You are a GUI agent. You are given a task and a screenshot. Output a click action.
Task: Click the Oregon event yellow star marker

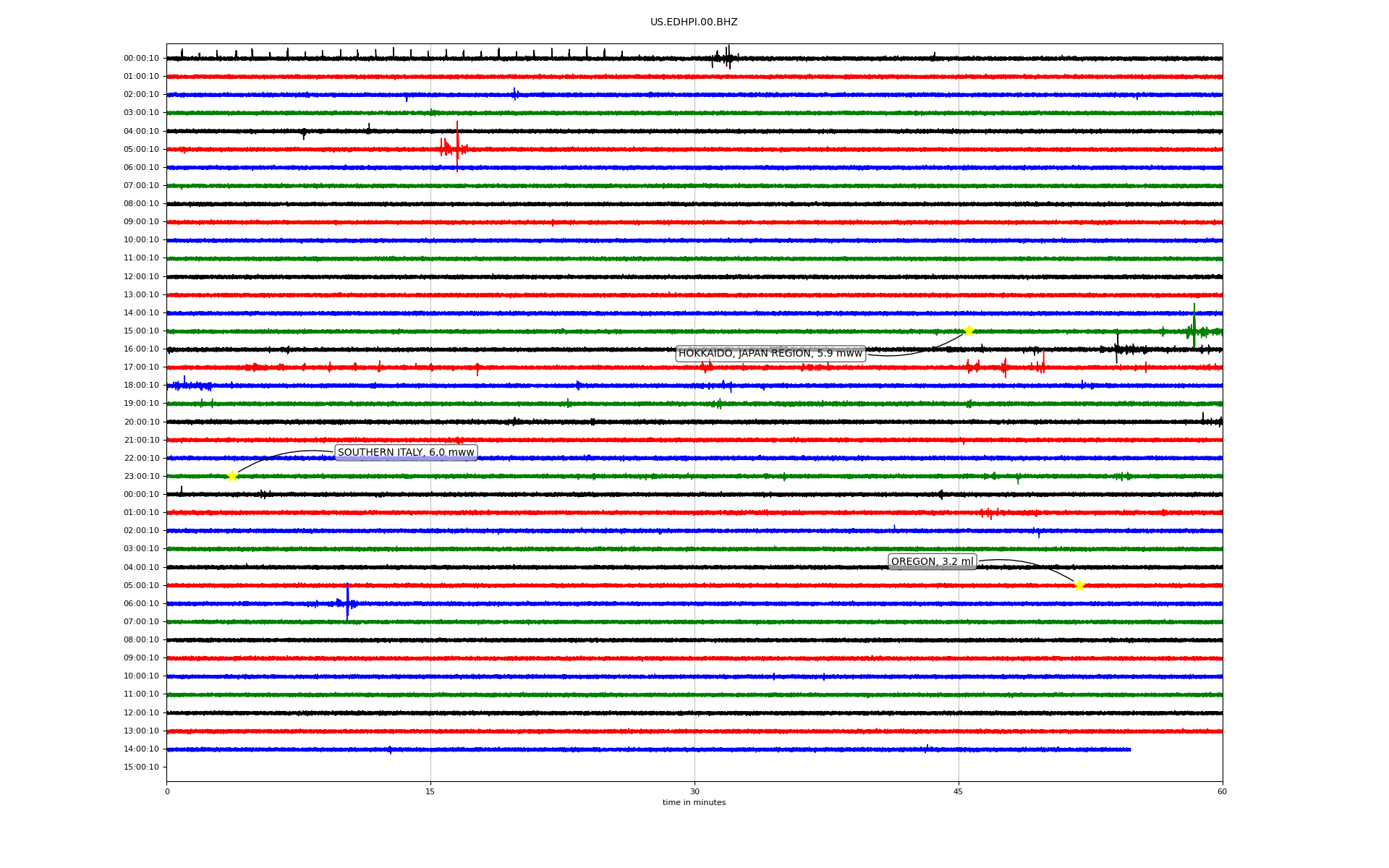coord(1079,585)
